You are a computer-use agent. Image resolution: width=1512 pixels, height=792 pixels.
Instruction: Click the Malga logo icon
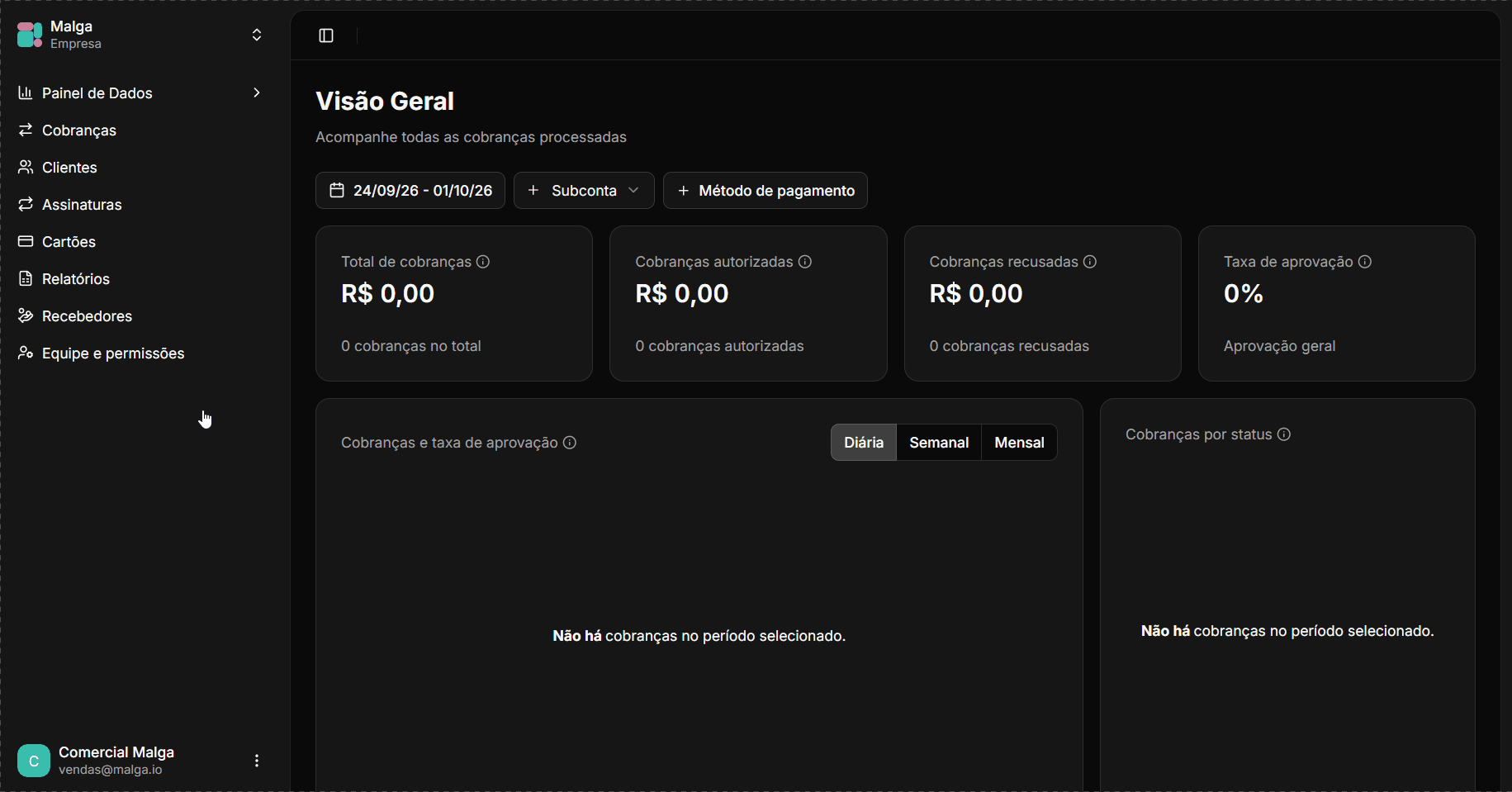[x=30, y=35]
